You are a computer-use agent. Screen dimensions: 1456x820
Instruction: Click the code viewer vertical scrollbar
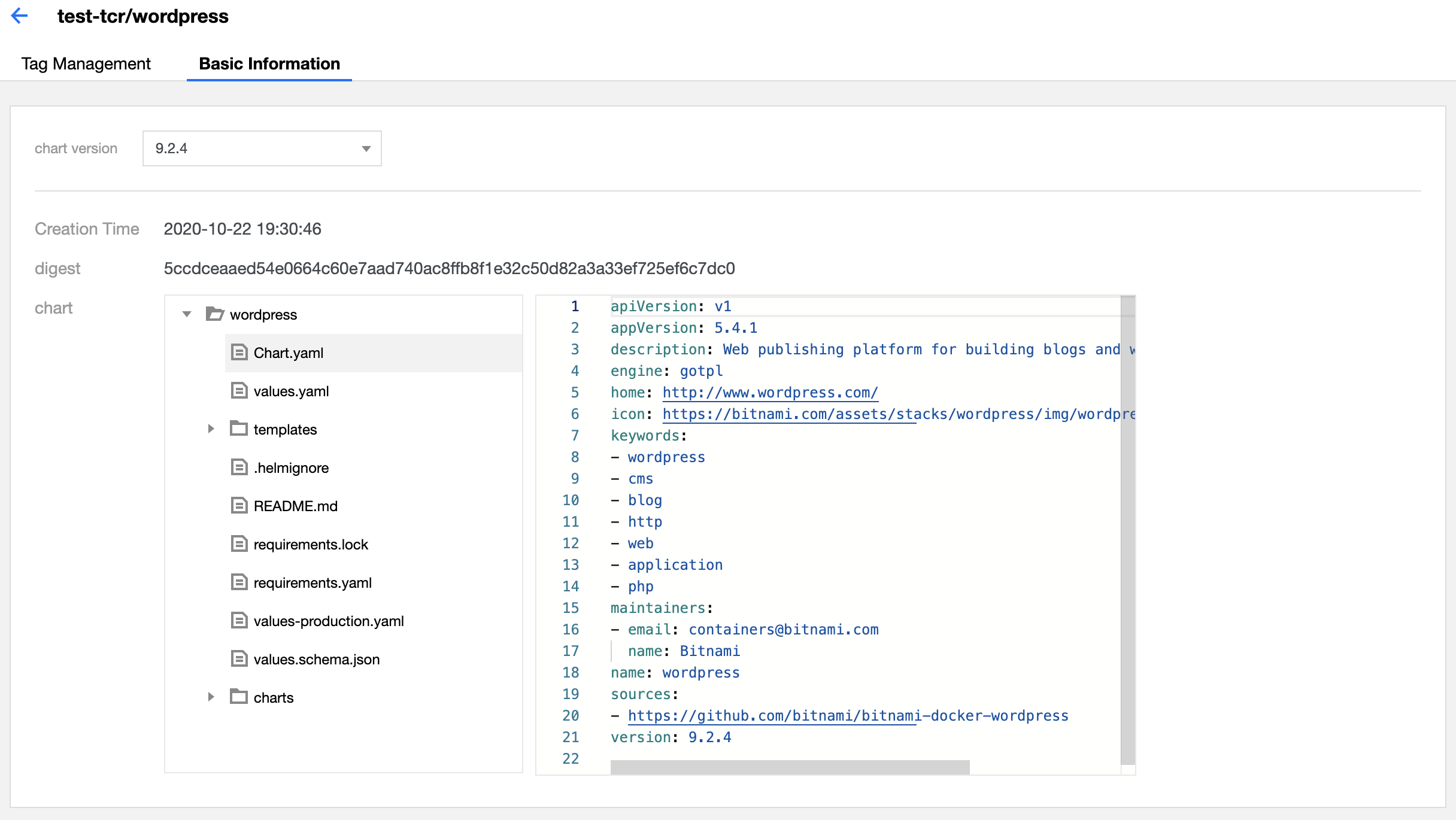(1128, 530)
